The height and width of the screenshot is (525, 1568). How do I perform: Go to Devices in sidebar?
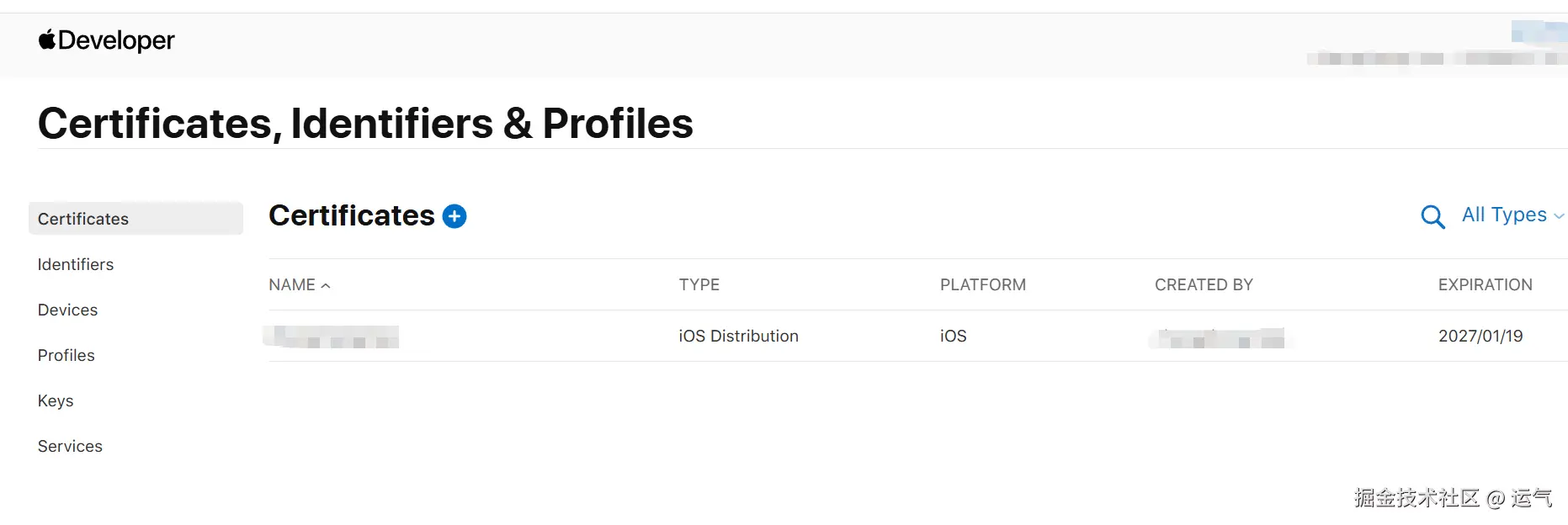point(67,310)
